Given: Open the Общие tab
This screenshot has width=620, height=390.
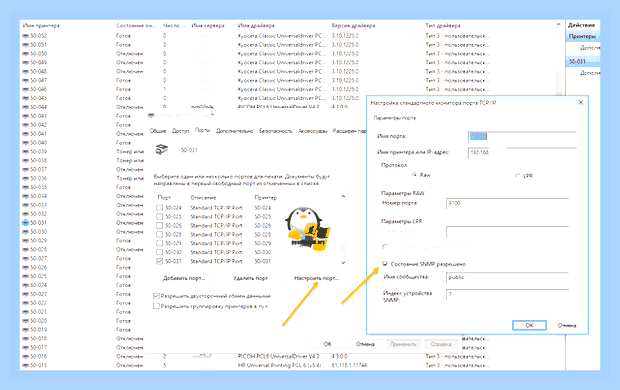Looking at the screenshot, I should 158,131.
